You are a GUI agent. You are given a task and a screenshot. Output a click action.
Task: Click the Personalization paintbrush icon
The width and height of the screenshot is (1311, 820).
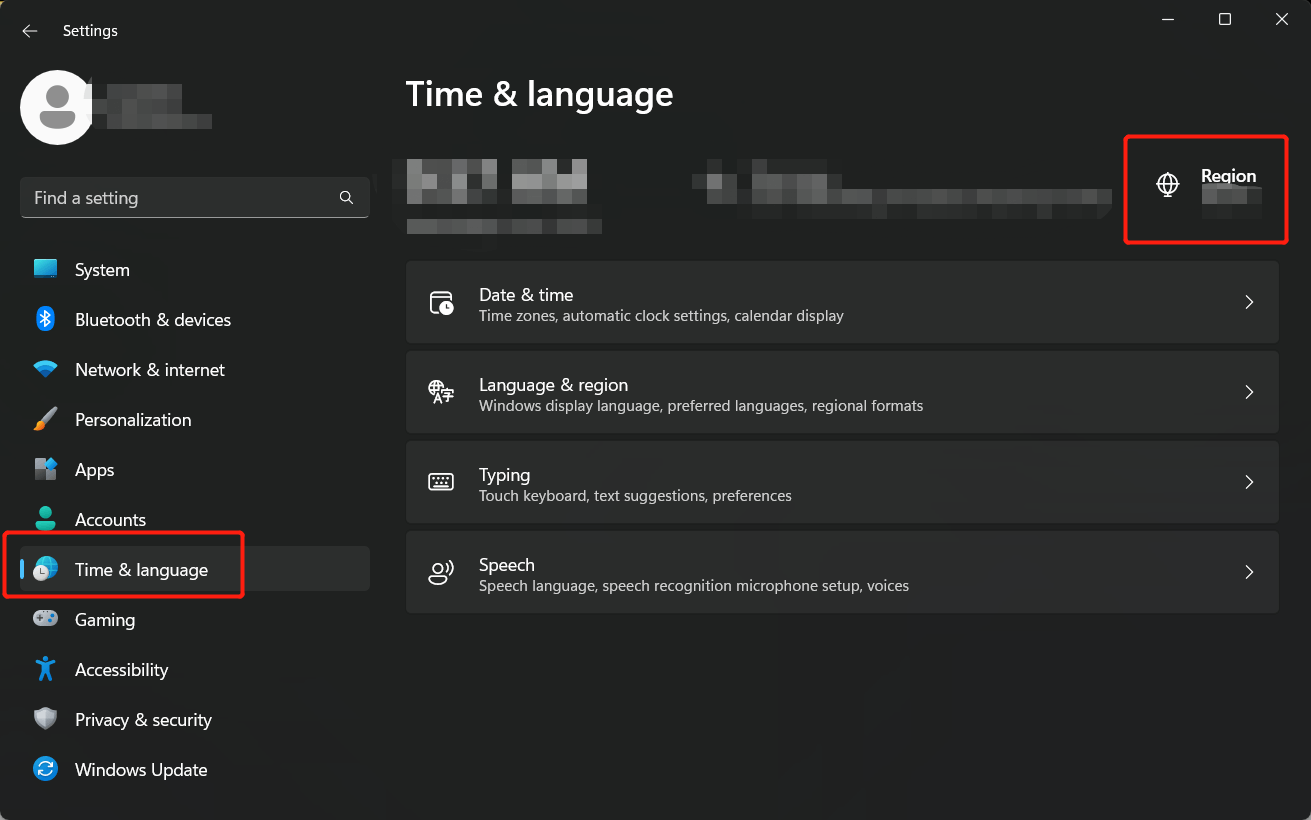[x=45, y=419]
